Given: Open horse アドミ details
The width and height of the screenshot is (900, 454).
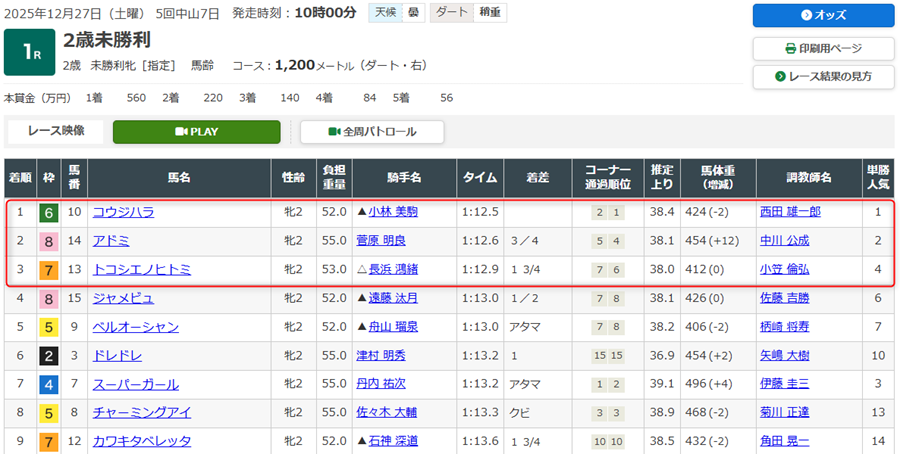Looking at the screenshot, I should pyautogui.click(x=111, y=241).
